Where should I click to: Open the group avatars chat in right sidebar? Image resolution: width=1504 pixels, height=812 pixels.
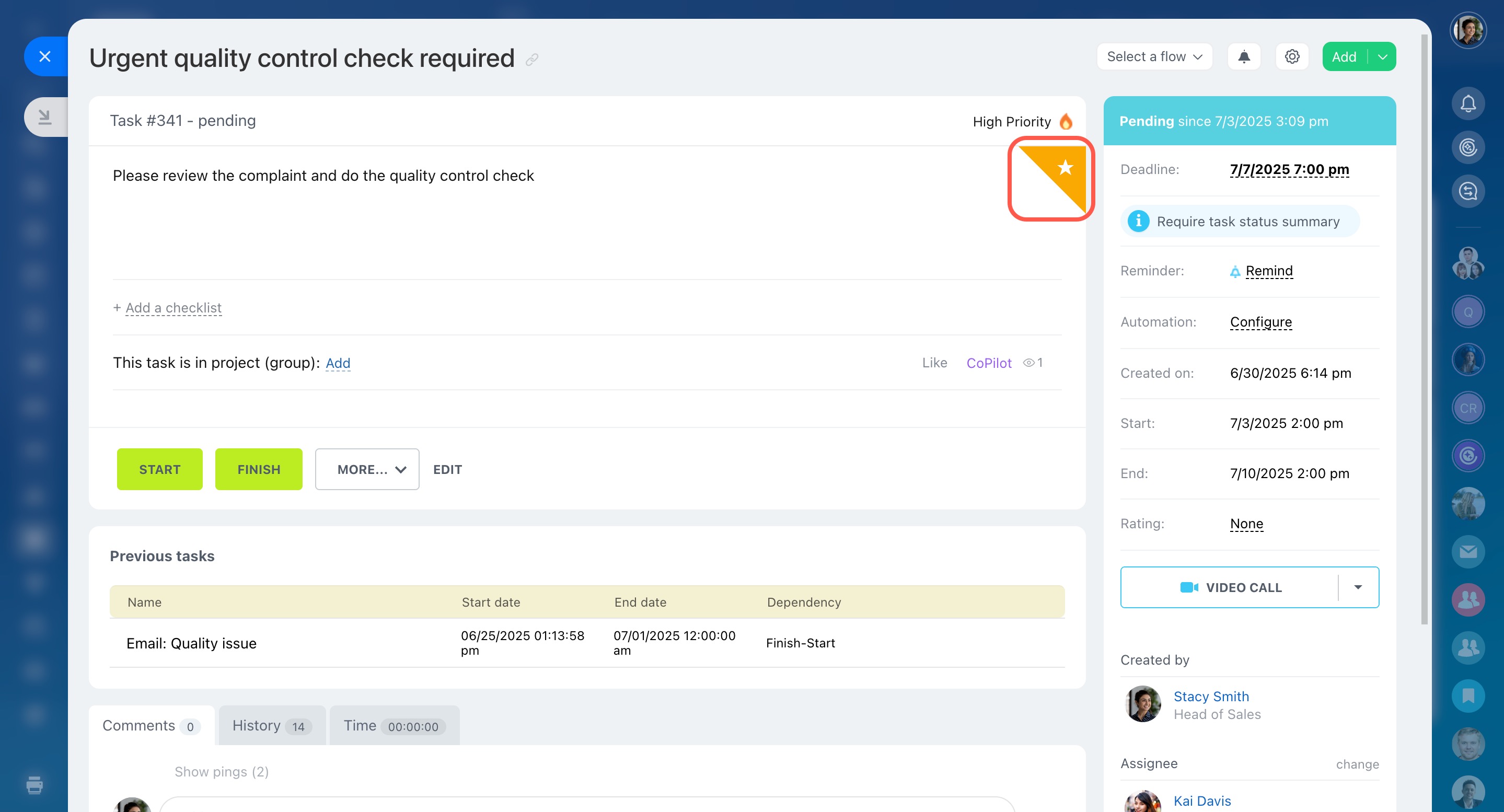click(x=1468, y=263)
